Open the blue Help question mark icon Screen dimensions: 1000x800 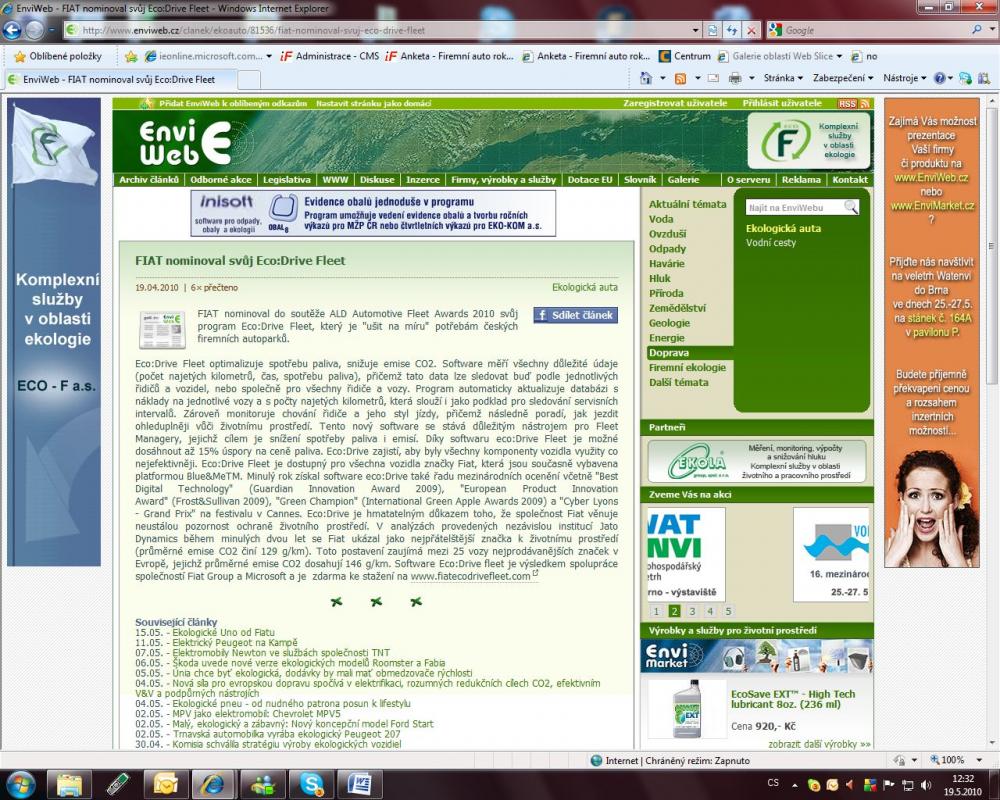939,78
